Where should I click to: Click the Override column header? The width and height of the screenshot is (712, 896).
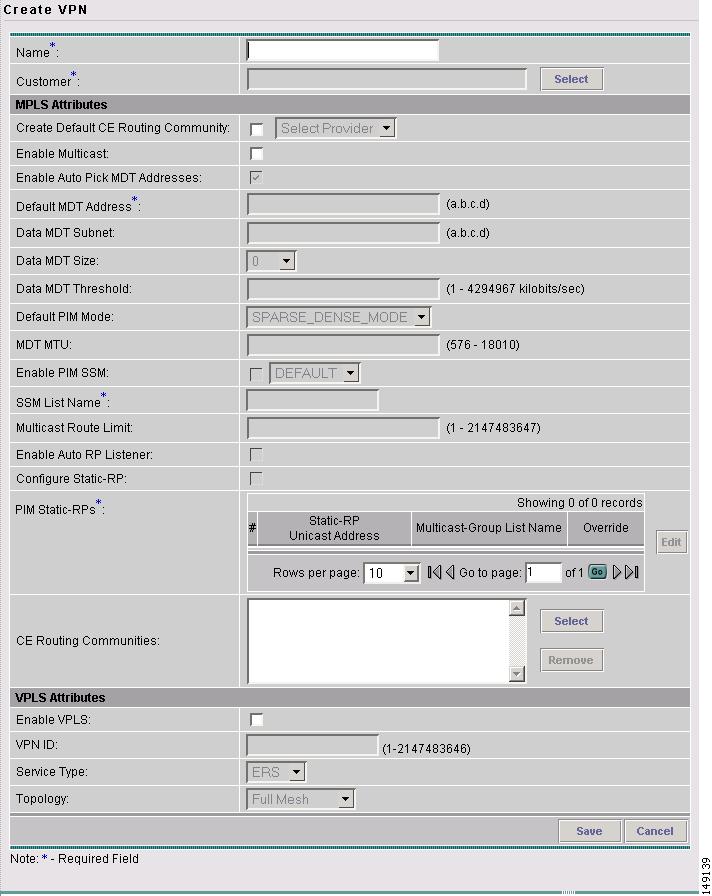click(606, 528)
